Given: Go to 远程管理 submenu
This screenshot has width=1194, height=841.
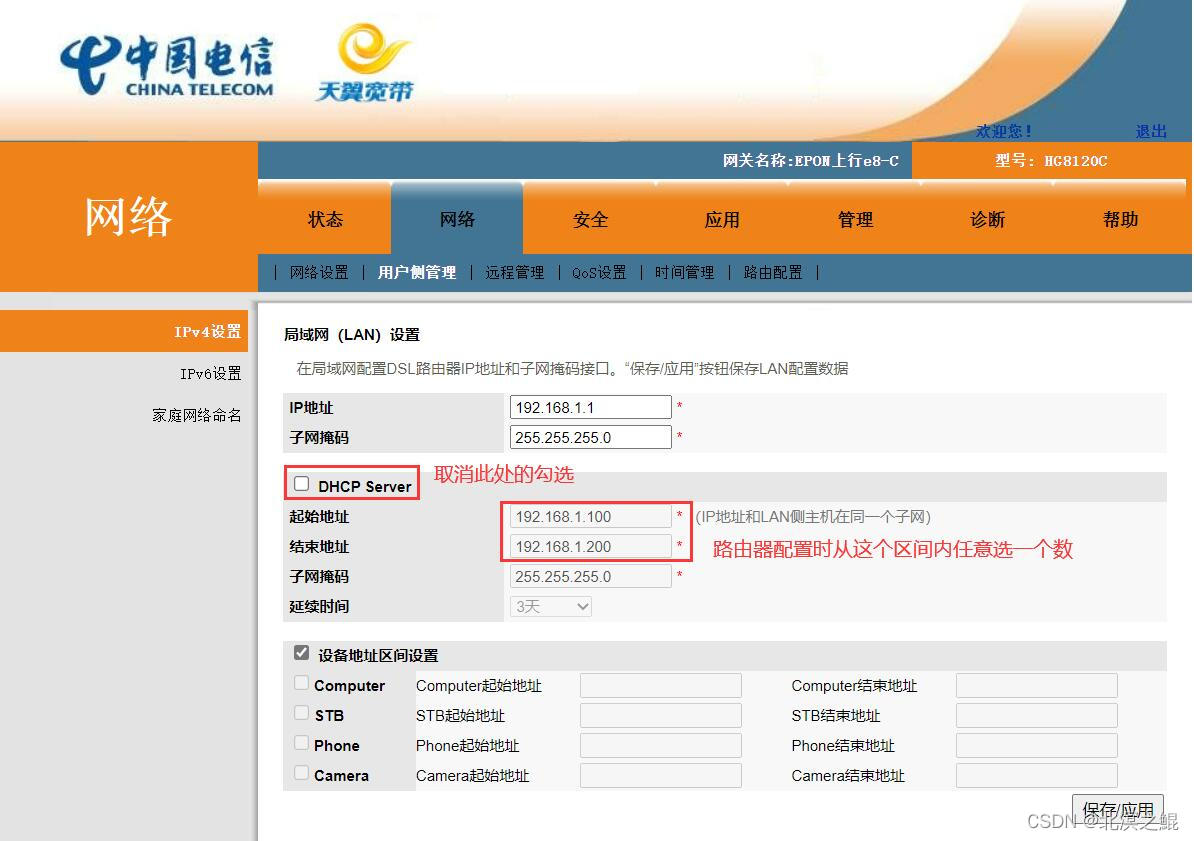Looking at the screenshot, I should tap(515, 273).
